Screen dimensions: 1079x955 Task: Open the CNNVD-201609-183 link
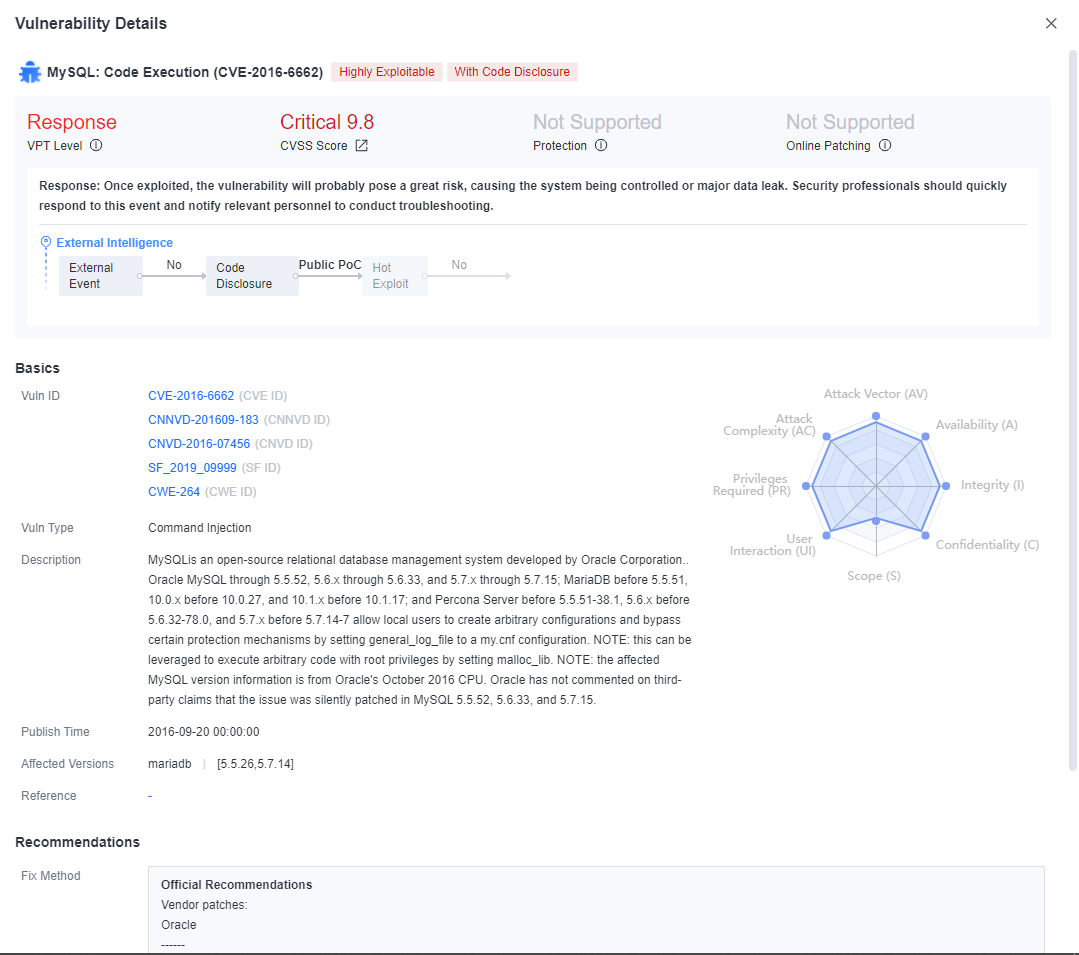[203, 420]
